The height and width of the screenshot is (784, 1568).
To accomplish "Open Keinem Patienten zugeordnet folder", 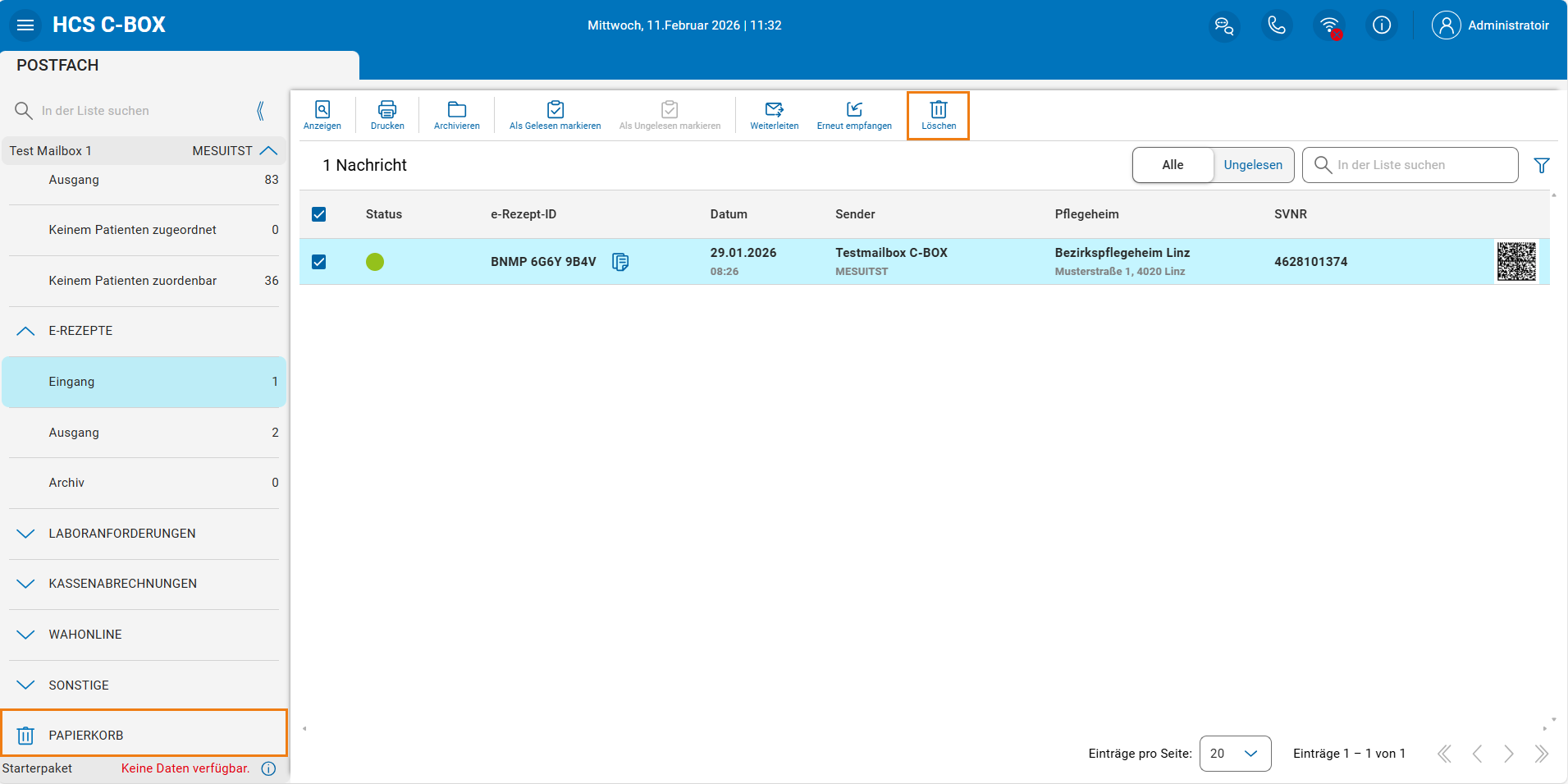I will 144,230.
